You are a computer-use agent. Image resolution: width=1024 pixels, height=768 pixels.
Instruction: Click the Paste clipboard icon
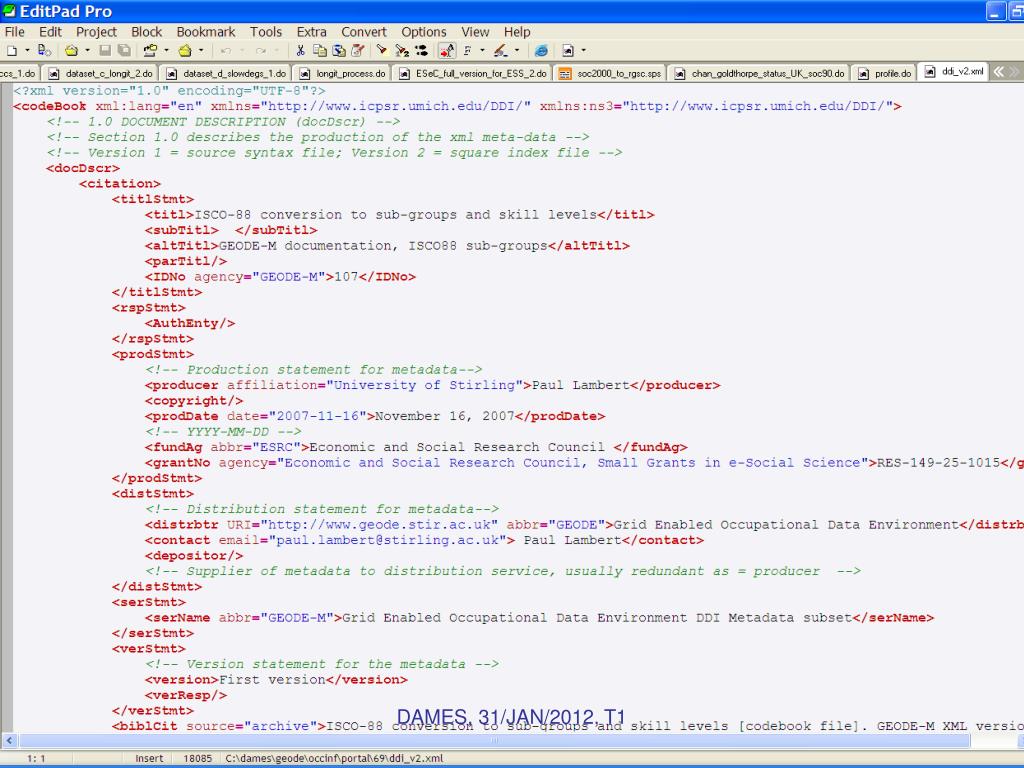click(x=339, y=50)
